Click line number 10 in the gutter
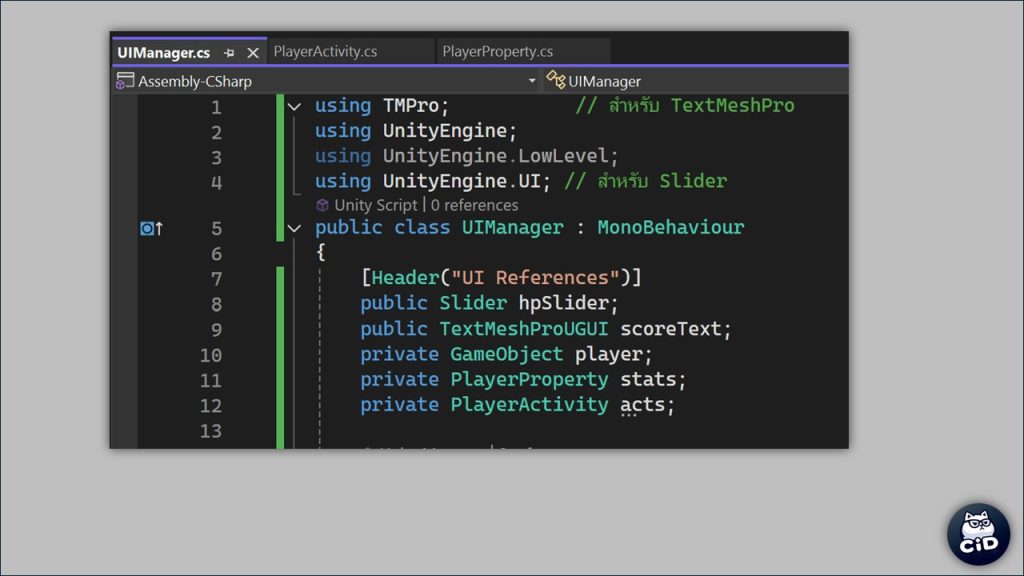The width and height of the screenshot is (1024, 576). pyautogui.click(x=210, y=355)
